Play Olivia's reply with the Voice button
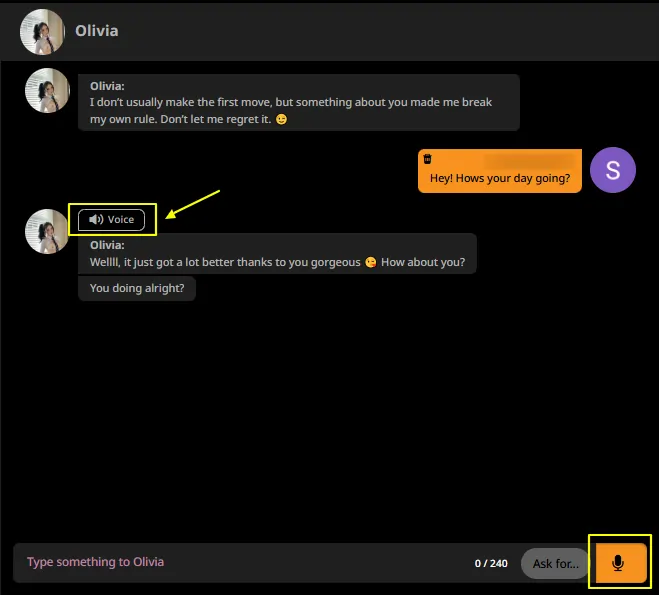This screenshot has width=659, height=595. coord(111,220)
